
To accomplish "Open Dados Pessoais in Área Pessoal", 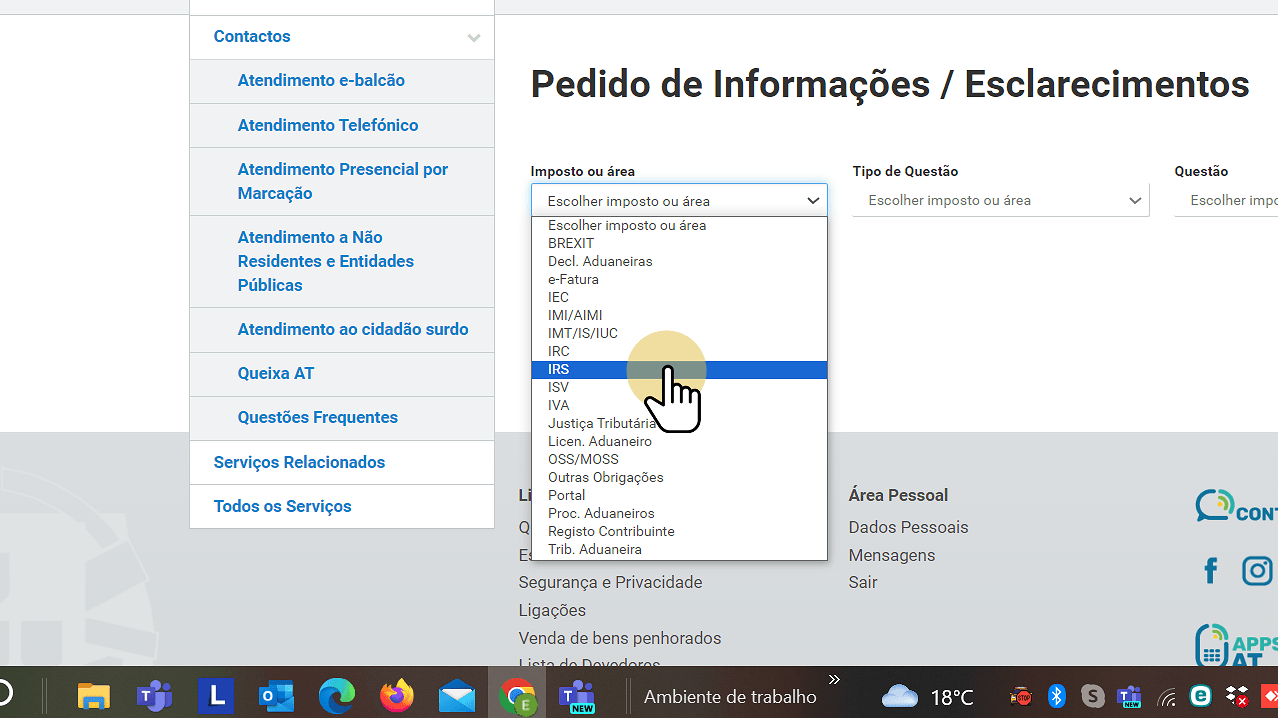I will point(908,527).
